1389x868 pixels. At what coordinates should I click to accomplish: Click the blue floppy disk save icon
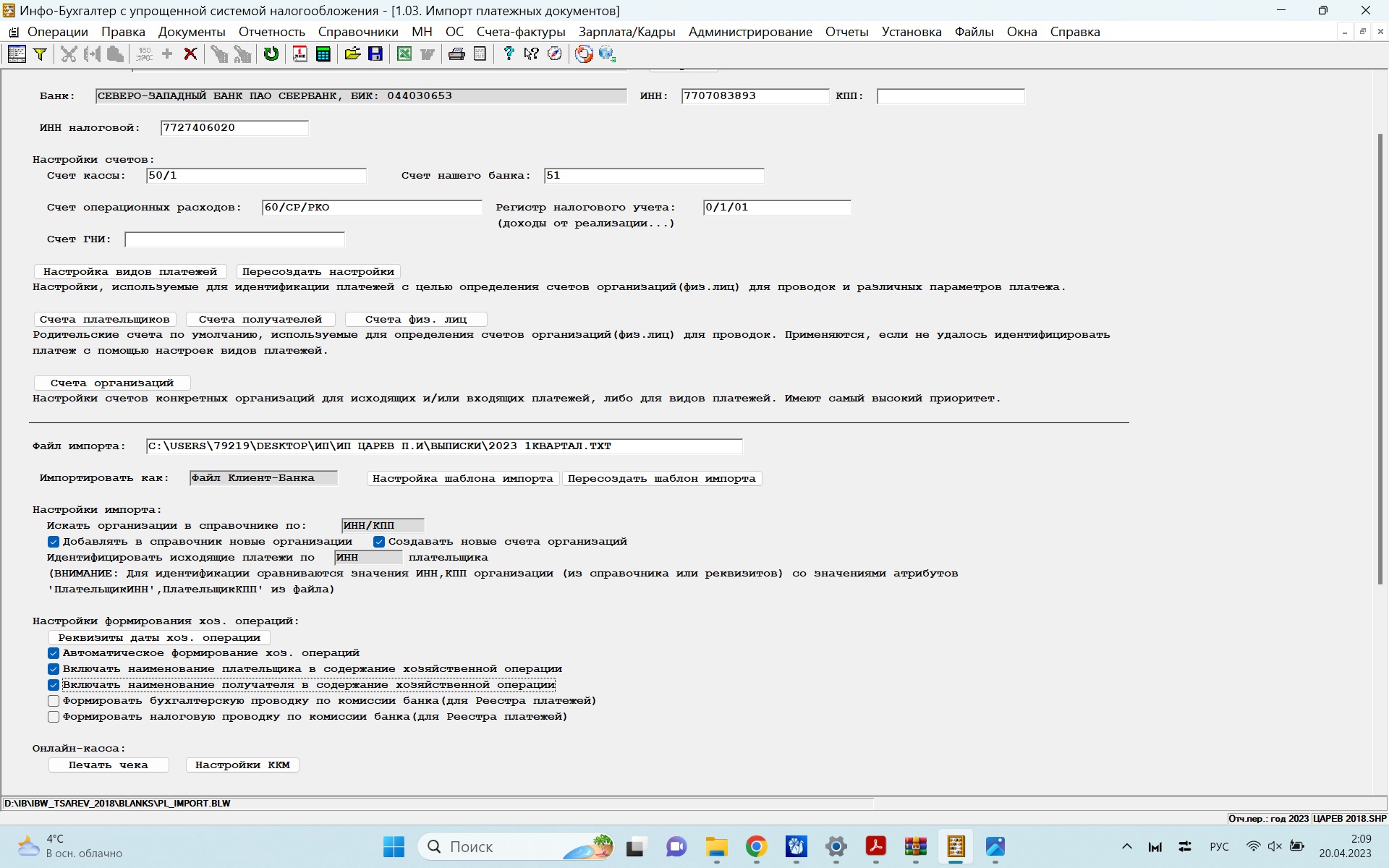pos(375,54)
